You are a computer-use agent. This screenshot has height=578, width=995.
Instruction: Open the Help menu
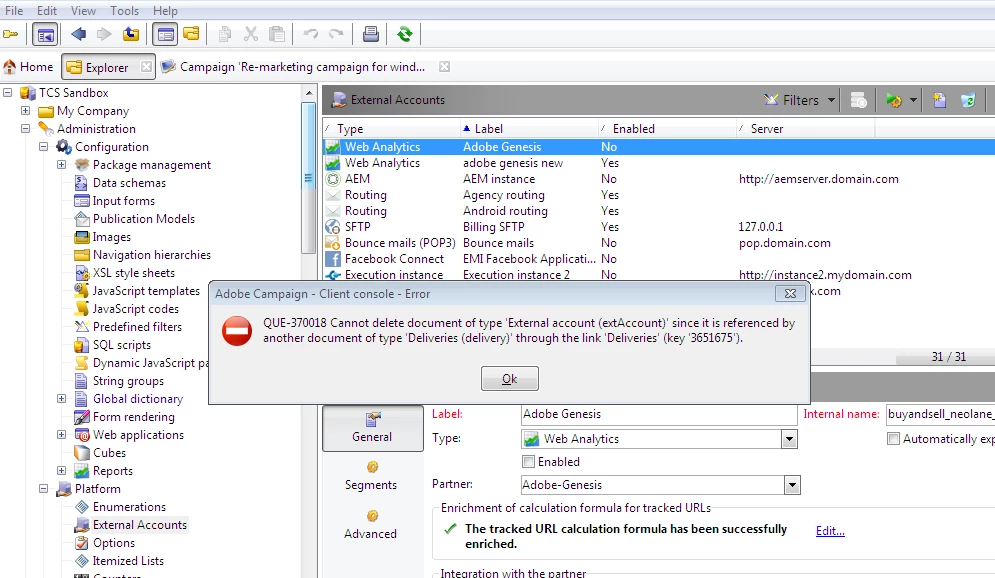(x=165, y=11)
